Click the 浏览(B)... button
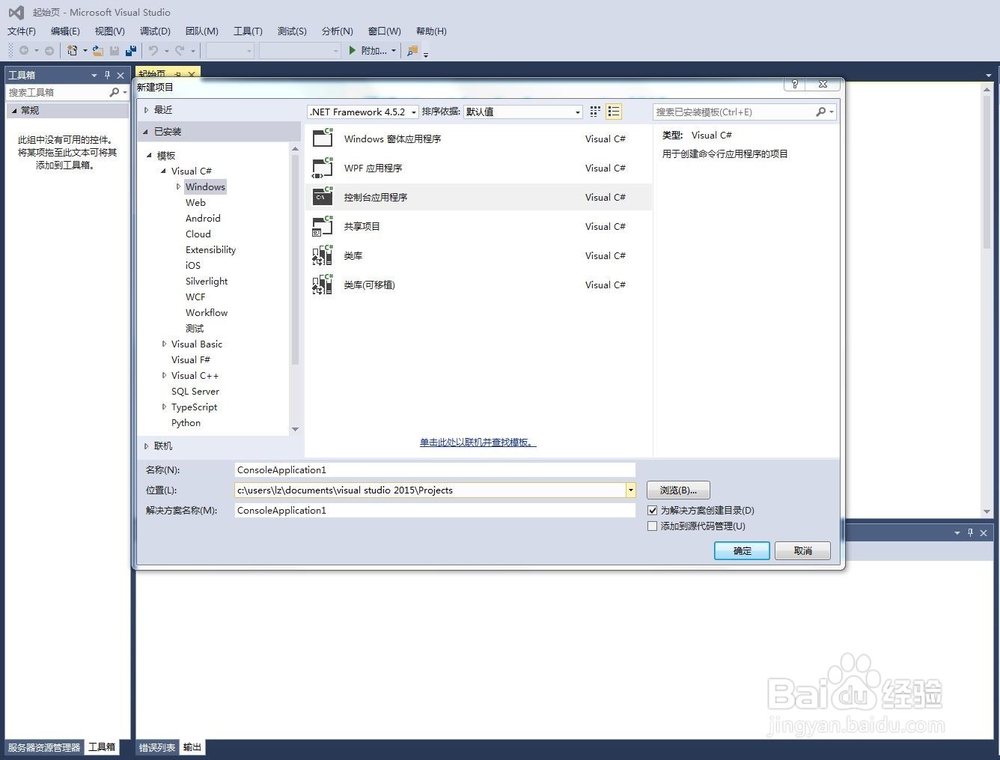 coord(678,490)
